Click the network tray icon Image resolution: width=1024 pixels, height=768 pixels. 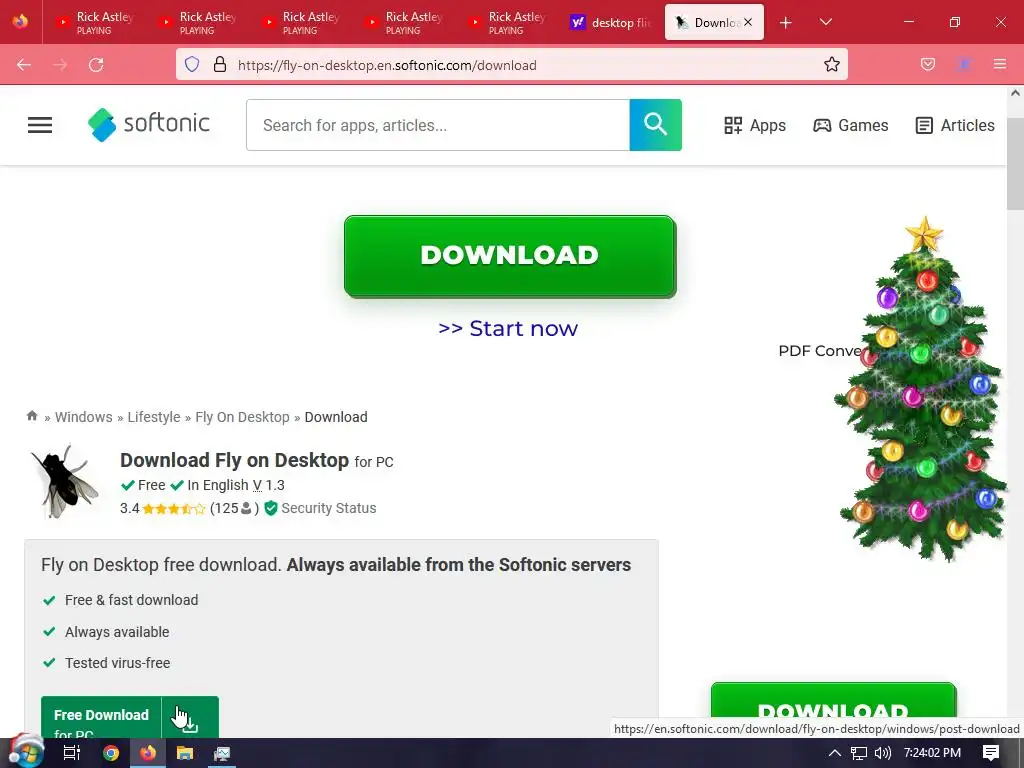tap(859, 753)
